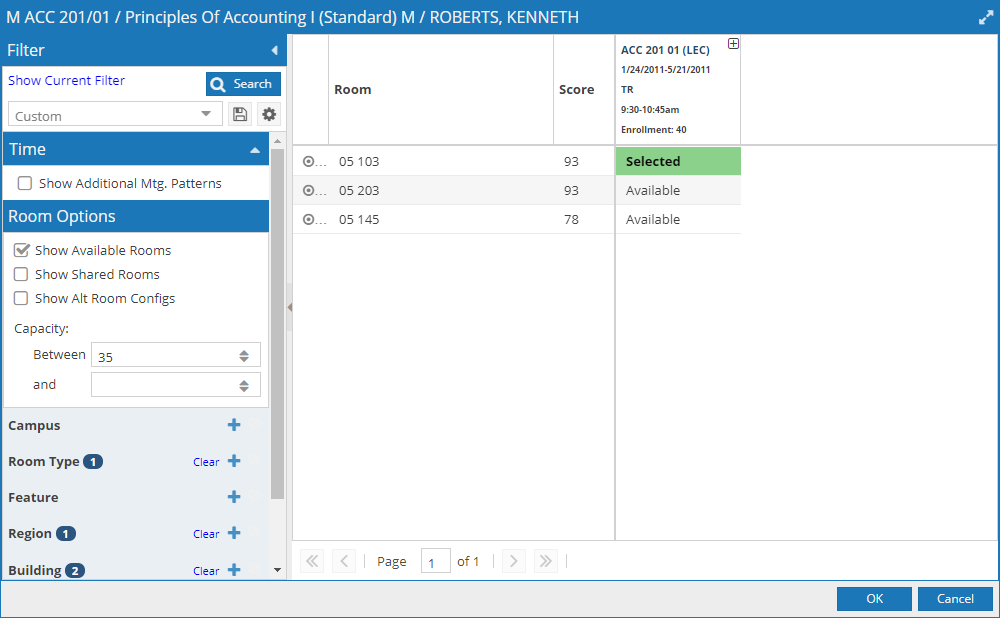Screen dimensions: 1000x618
Task: Add a Room Type filter with plus
Action: click(234, 461)
